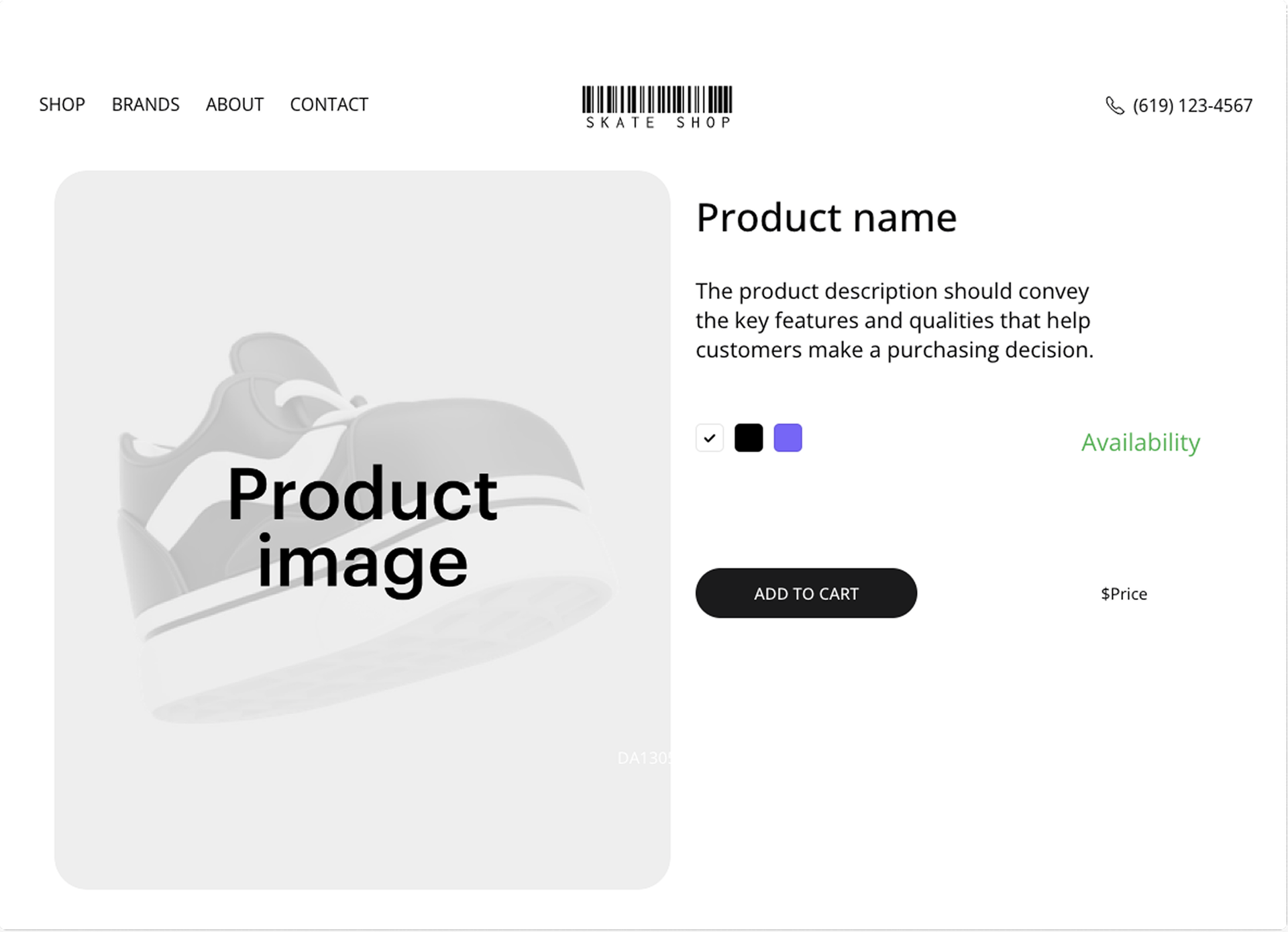This screenshot has width=1288, height=932.
Task: Open the SHOP menu item
Action: coord(62,105)
